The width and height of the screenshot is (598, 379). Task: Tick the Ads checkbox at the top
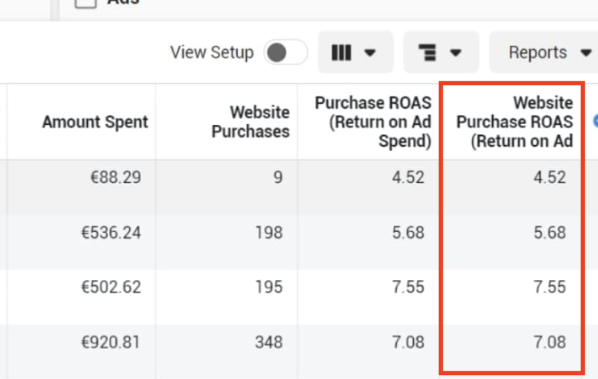point(85,2)
